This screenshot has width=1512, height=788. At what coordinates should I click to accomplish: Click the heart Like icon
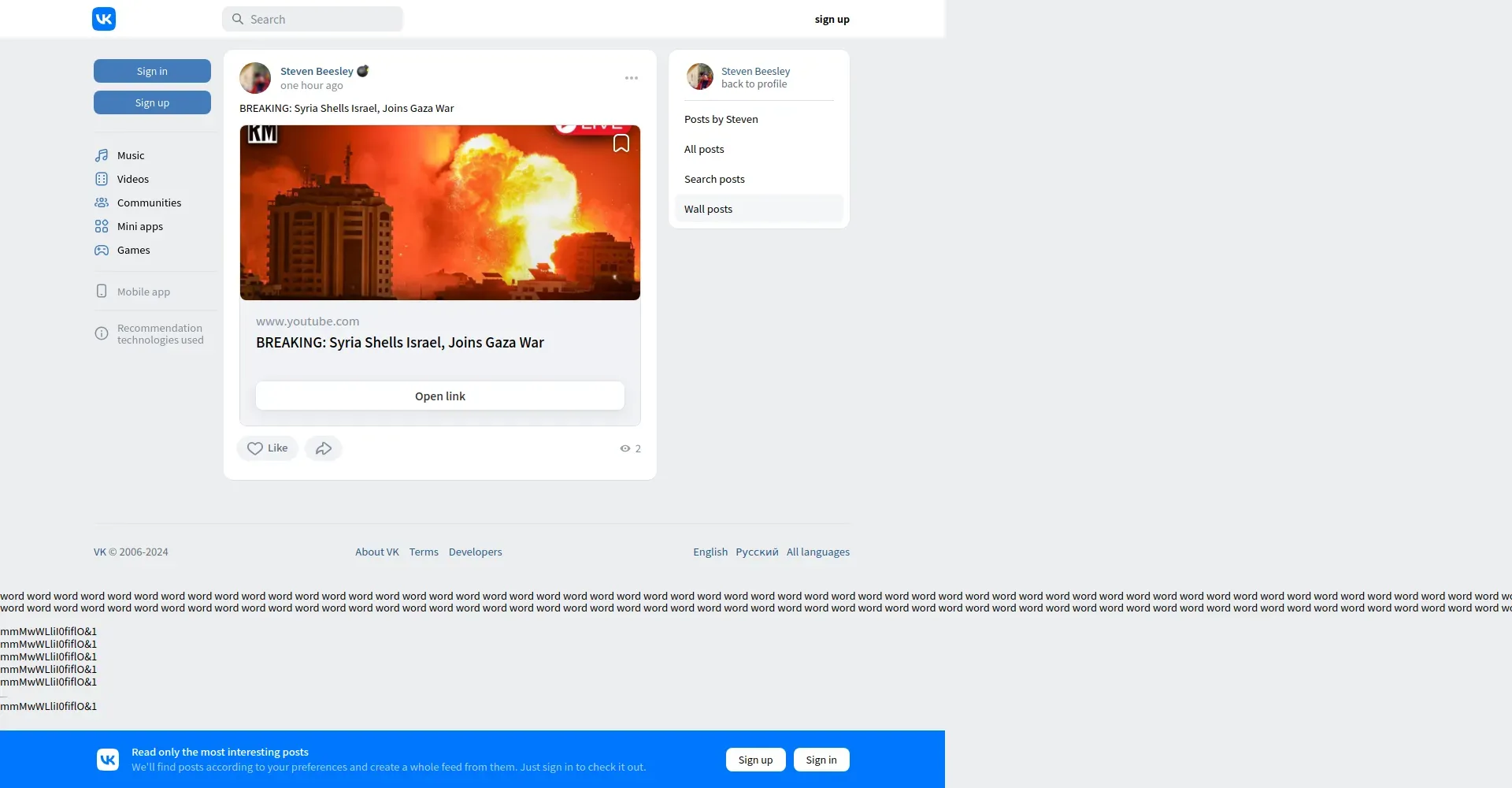pos(255,448)
